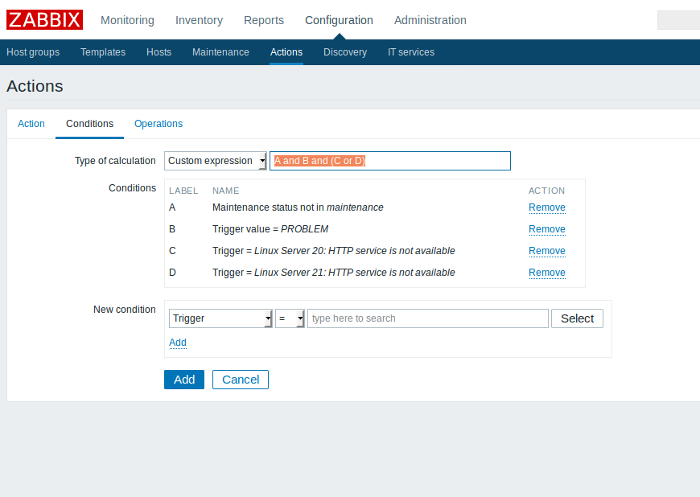Click the ZABBIX logo
This screenshot has height=497, width=700.
pos(45,20)
